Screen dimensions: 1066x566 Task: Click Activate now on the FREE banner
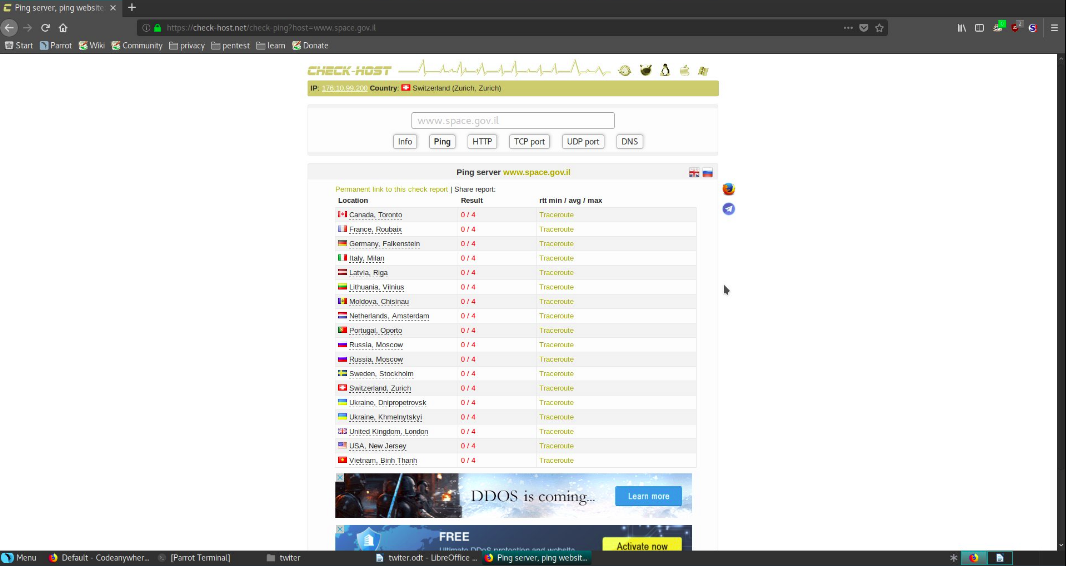(642, 546)
